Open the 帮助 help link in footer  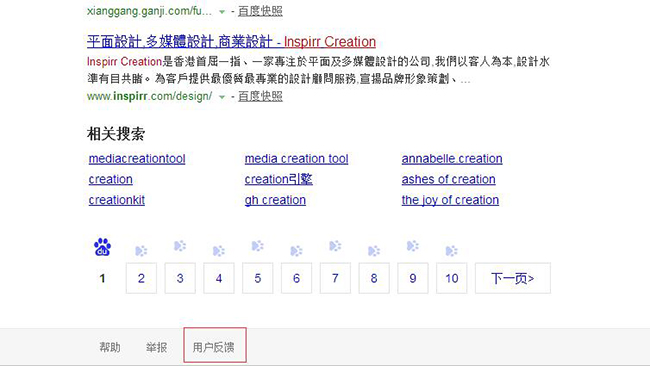point(110,347)
